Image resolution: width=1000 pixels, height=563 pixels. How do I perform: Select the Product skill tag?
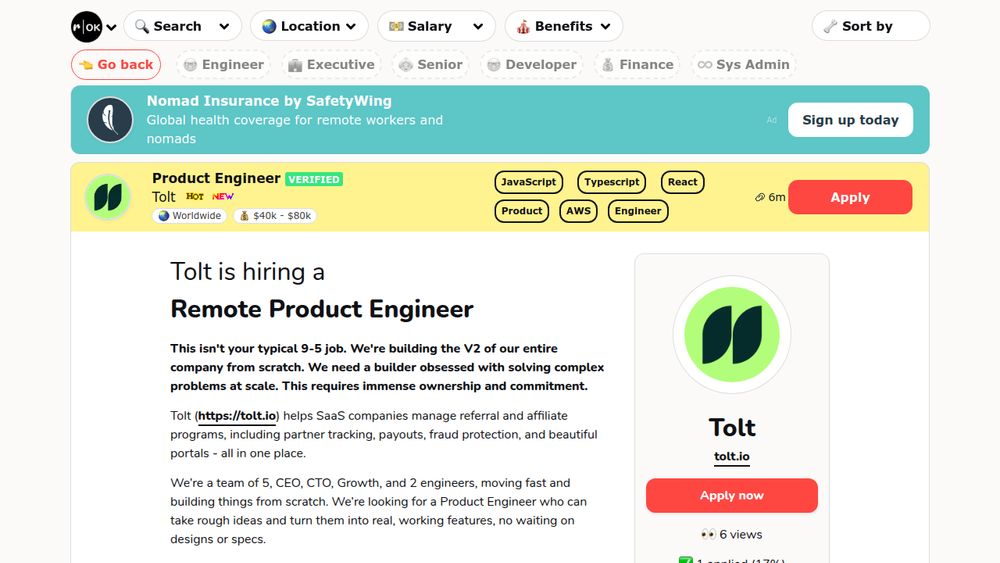tap(522, 211)
